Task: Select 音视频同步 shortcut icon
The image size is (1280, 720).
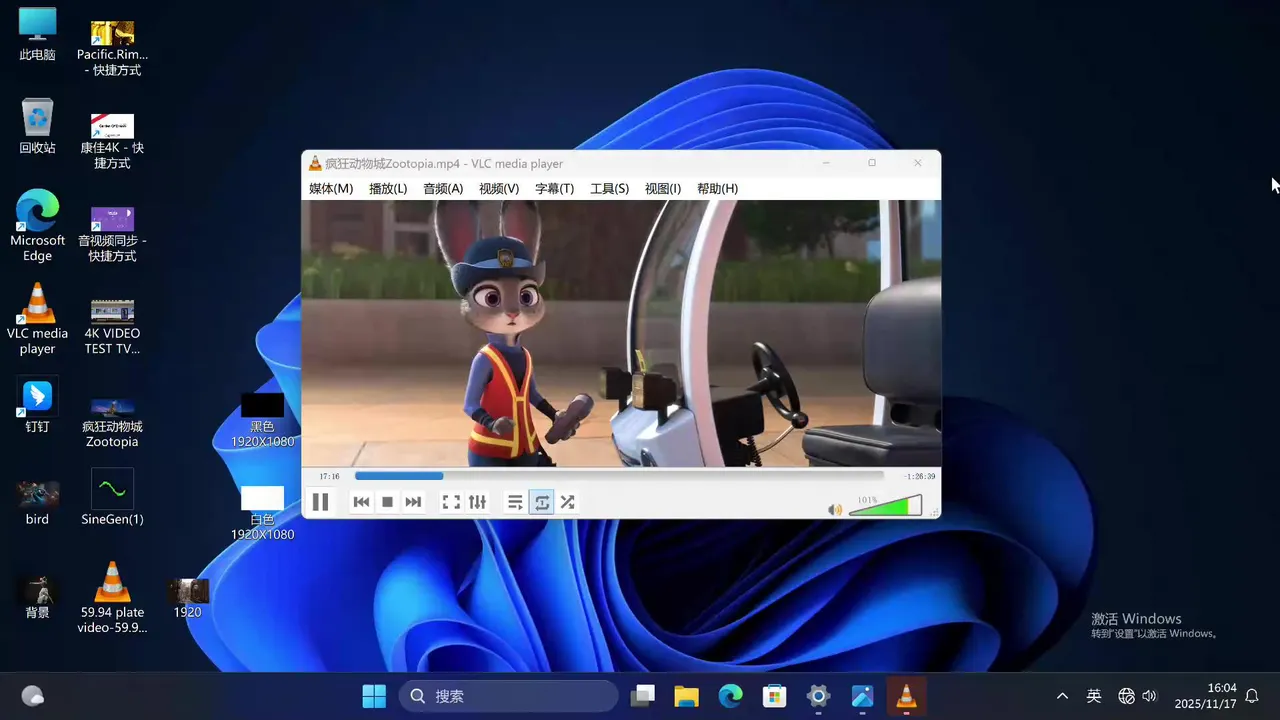Action: pos(112,234)
